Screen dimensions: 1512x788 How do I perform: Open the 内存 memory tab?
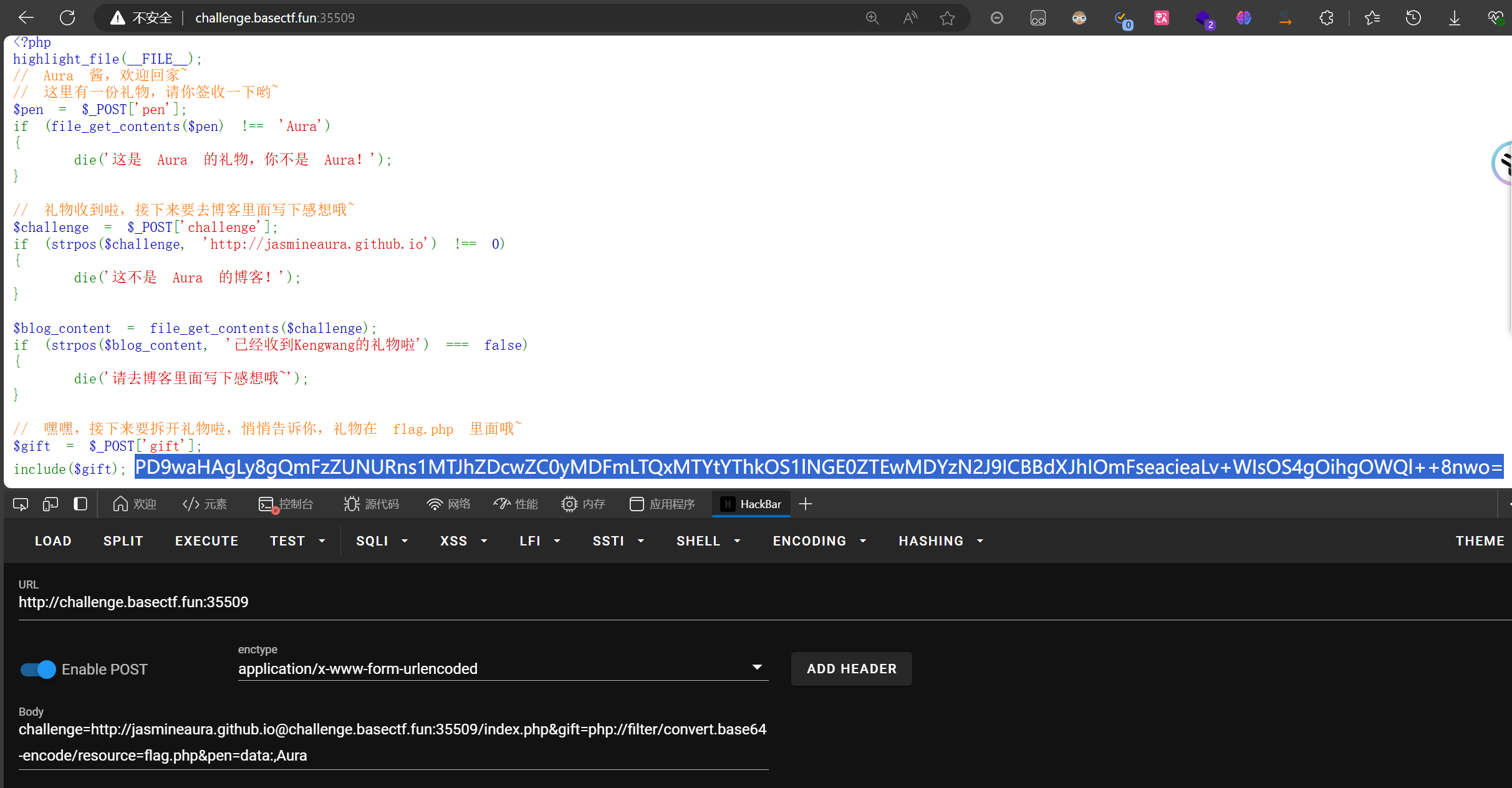click(583, 504)
